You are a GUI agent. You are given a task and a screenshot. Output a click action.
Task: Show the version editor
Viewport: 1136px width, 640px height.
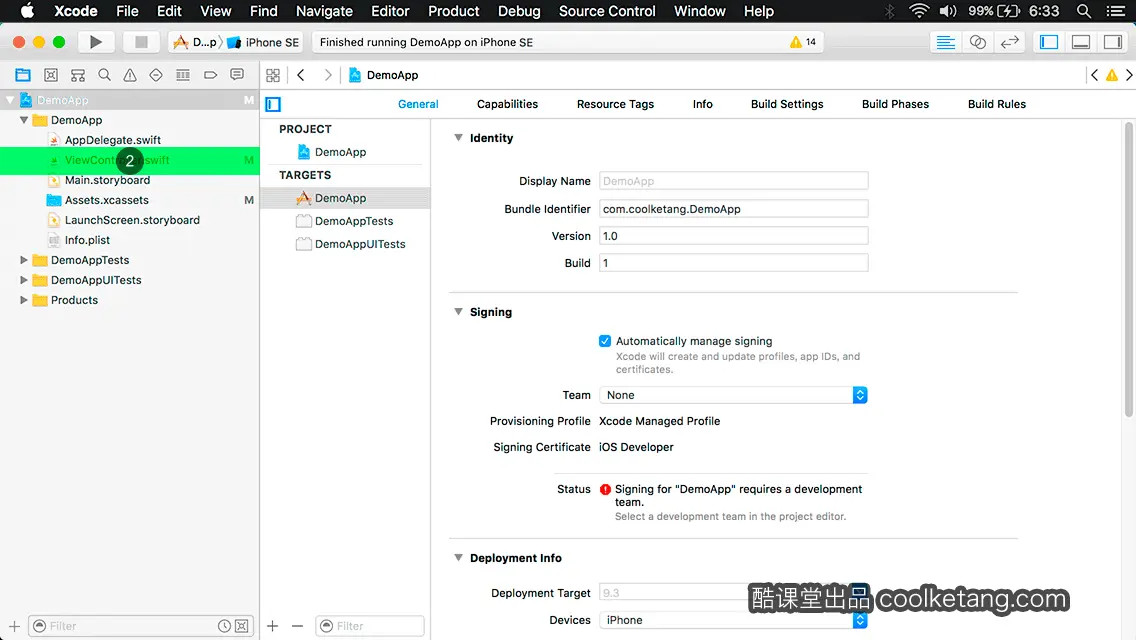(1009, 42)
